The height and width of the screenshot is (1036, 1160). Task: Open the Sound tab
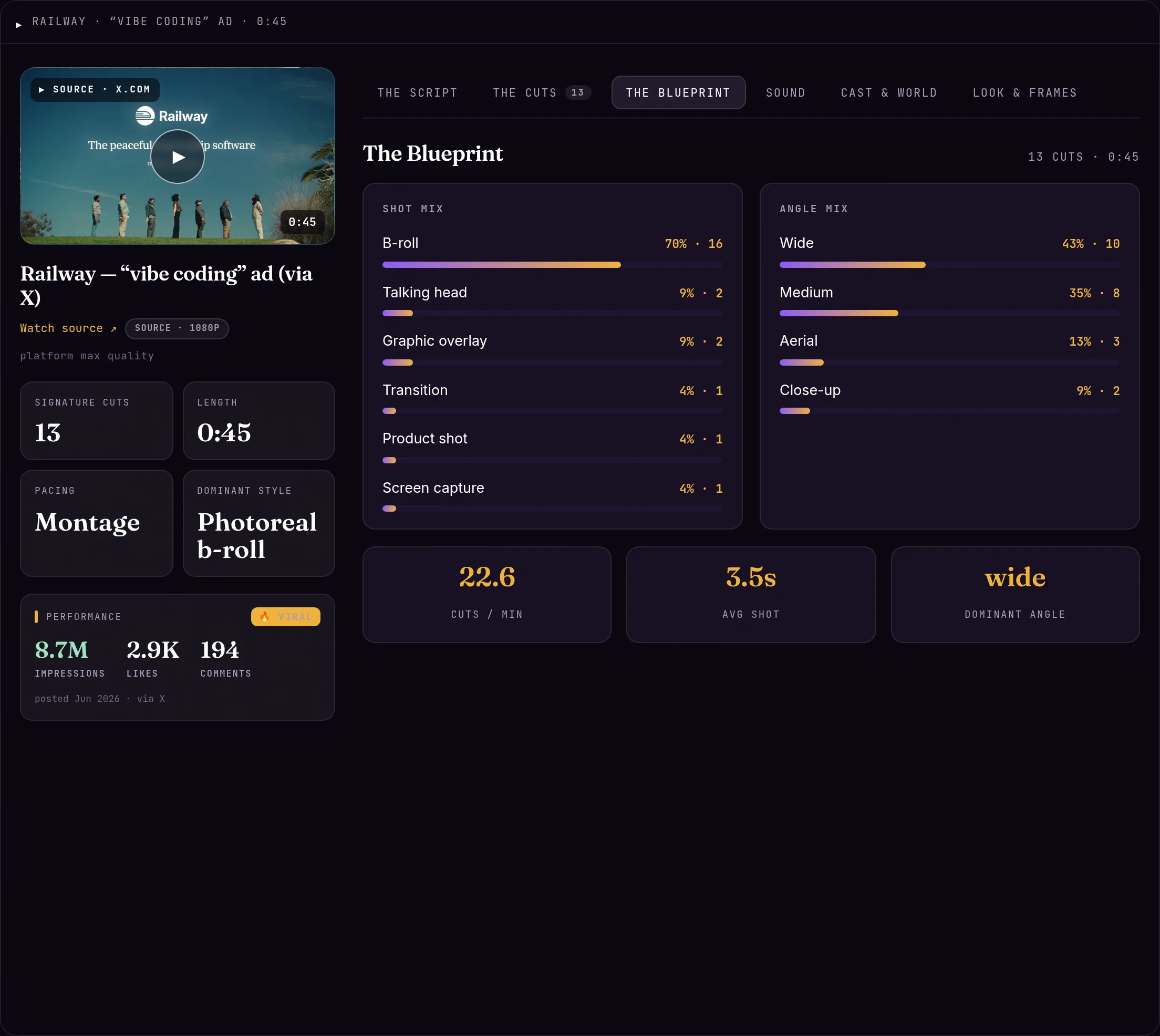pos(785,92)
